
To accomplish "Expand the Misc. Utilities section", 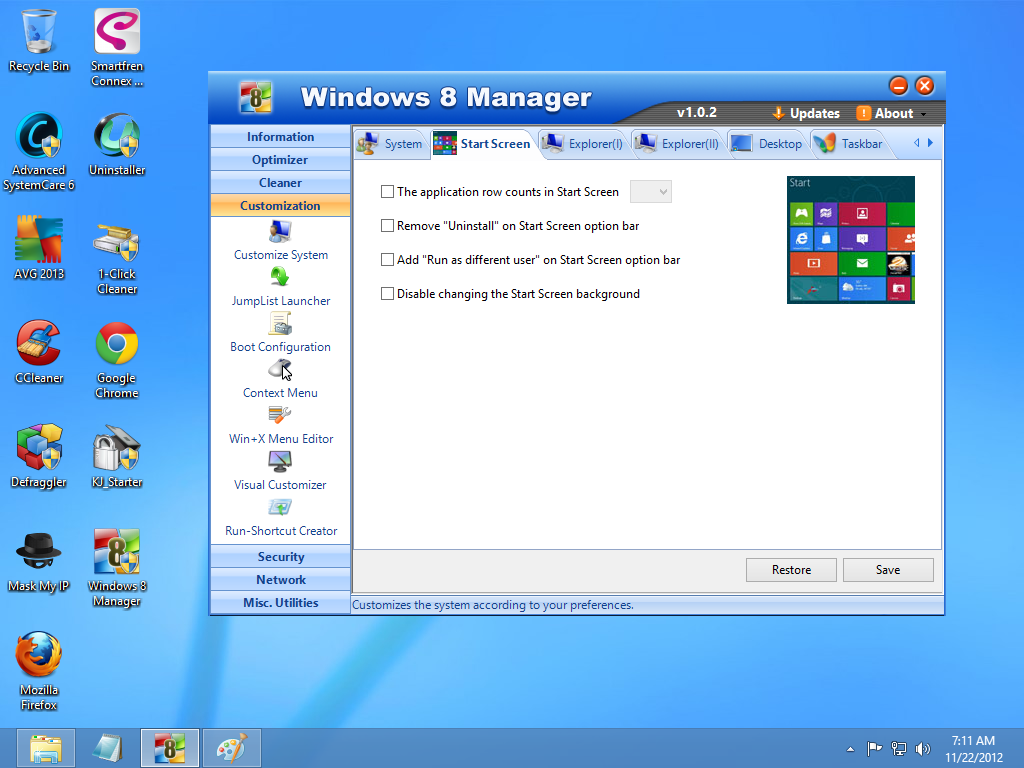I will [x=280, y=602].
